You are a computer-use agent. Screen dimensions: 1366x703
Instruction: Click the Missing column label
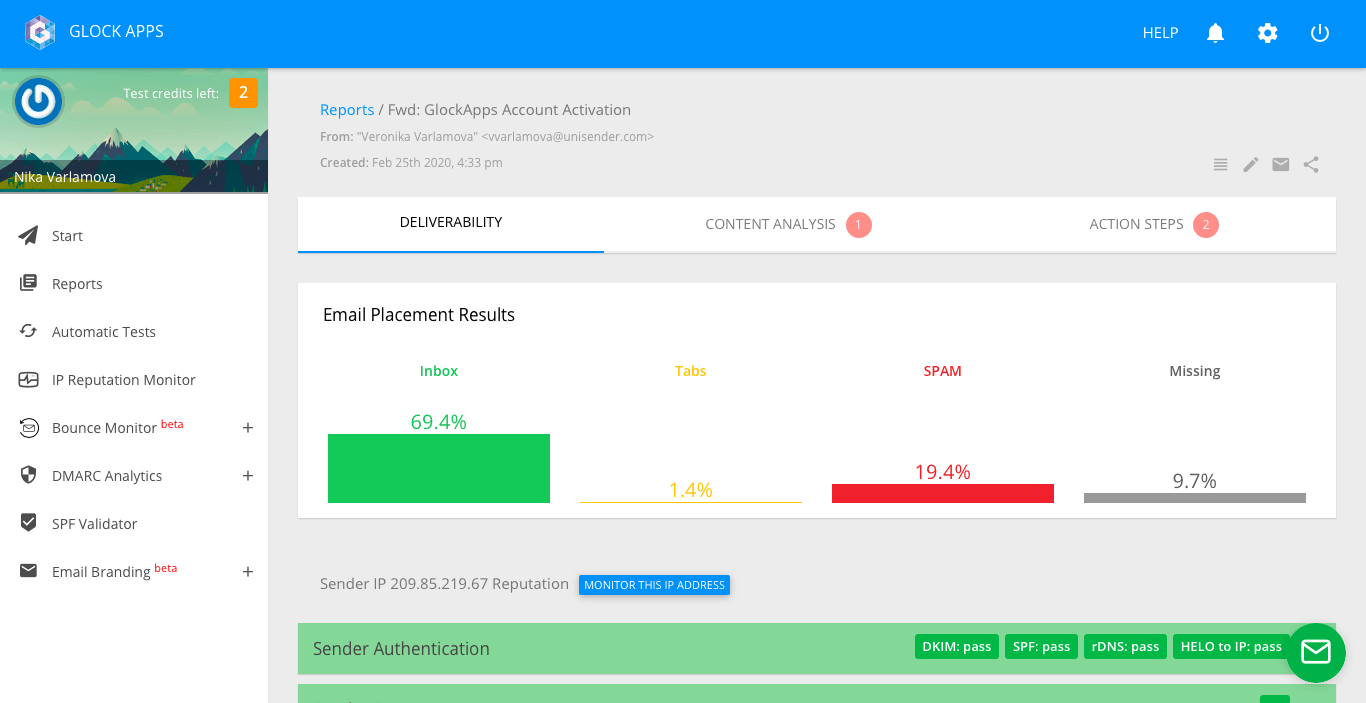click(x=1195, y=371)
